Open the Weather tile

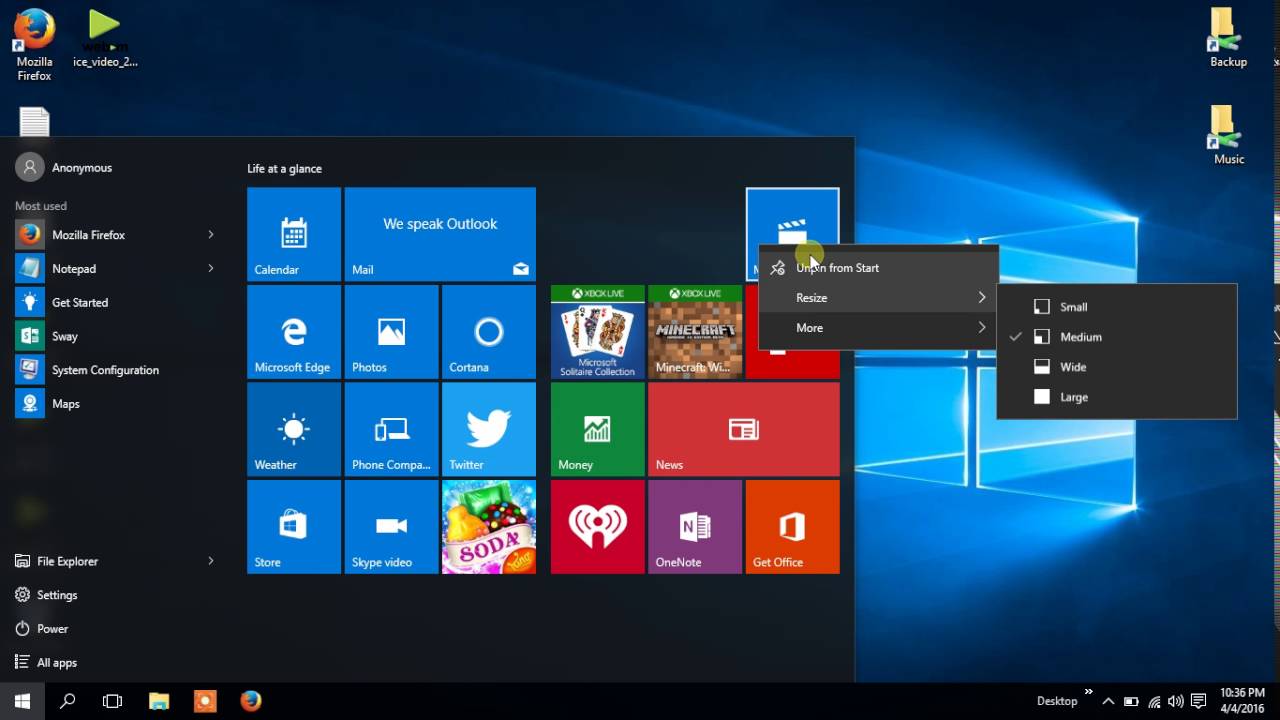[294, 429]
